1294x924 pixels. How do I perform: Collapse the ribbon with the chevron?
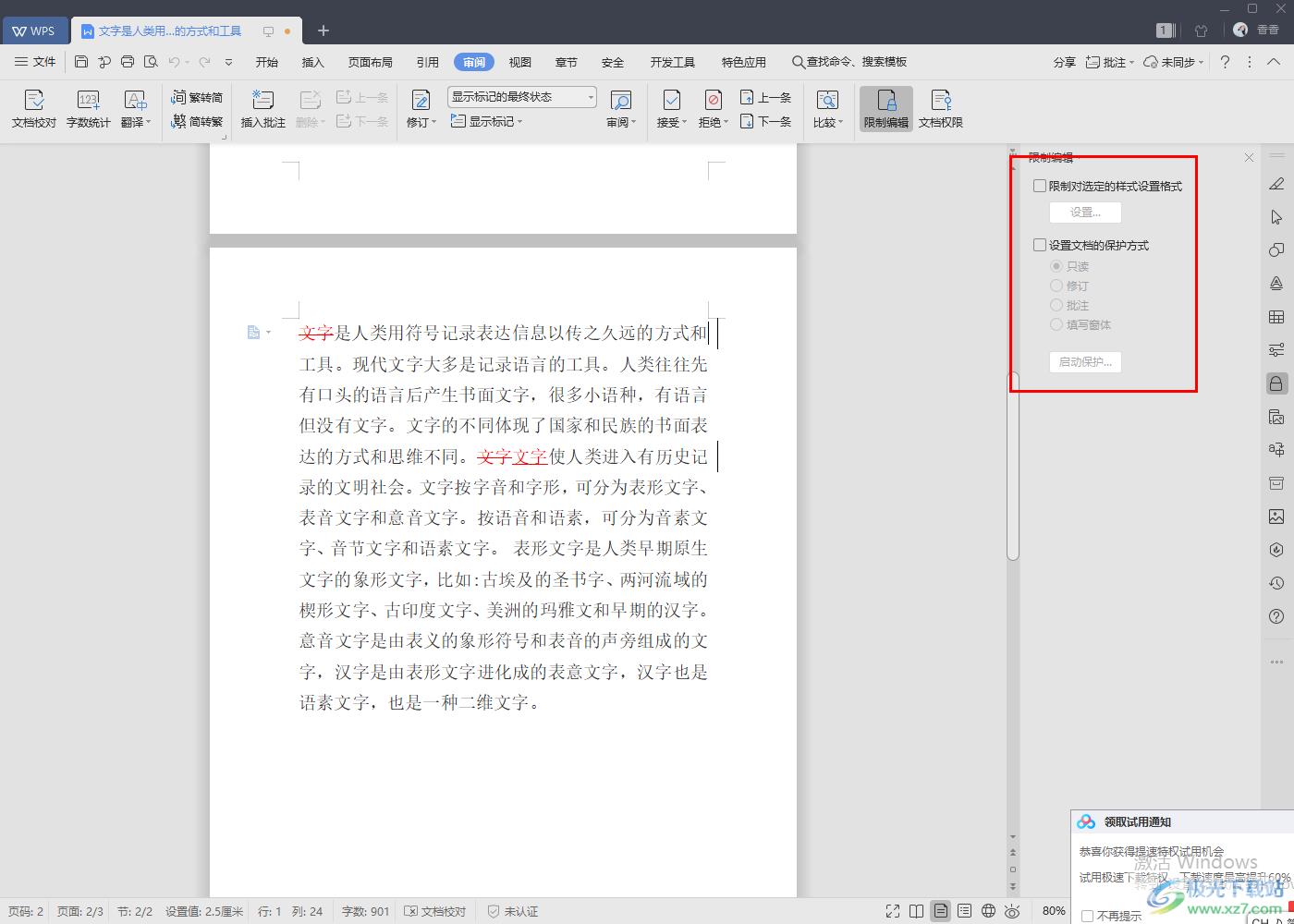pos(1274,62)
